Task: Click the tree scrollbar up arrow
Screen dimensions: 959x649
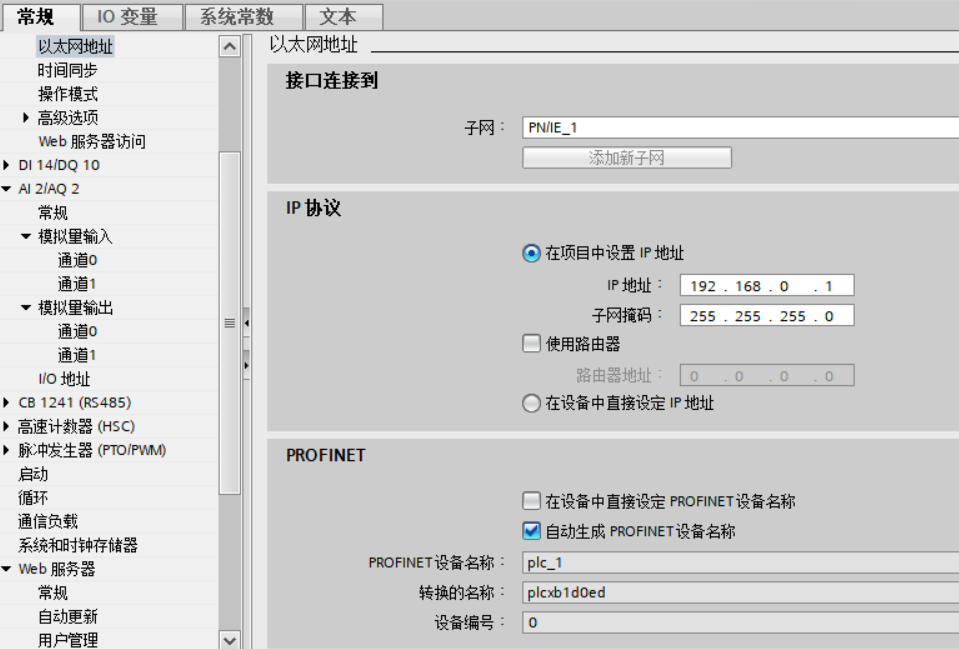Action: click(x=230, y=46)
